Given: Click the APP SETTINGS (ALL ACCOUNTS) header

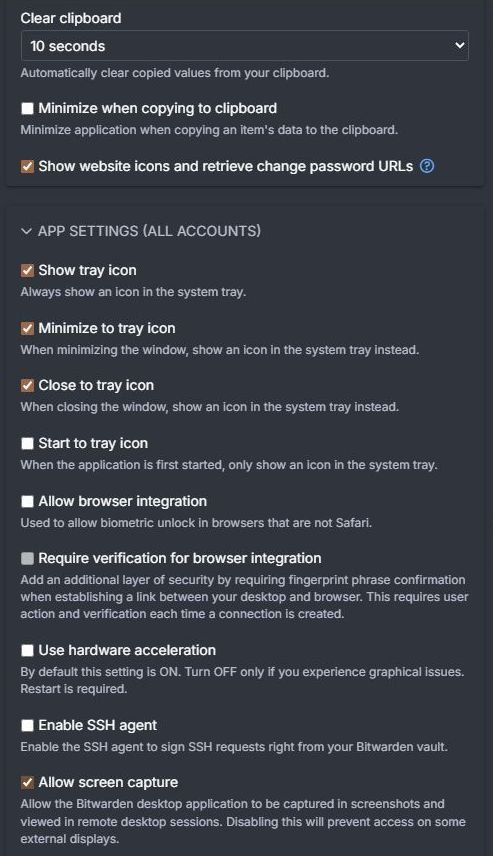Looking at the screenshot, I should (149, 231).
